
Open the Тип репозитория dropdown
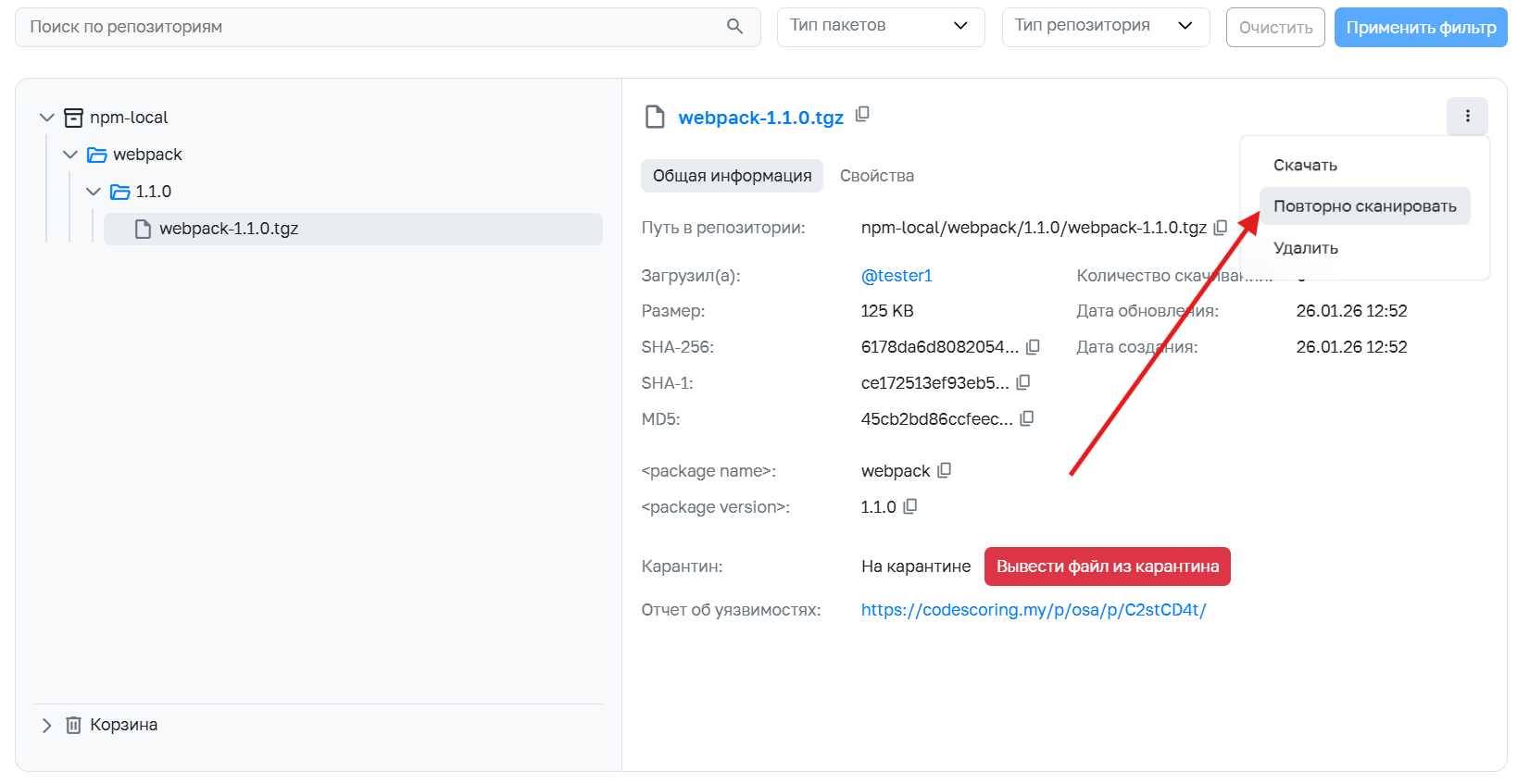tap(1106, 27)
